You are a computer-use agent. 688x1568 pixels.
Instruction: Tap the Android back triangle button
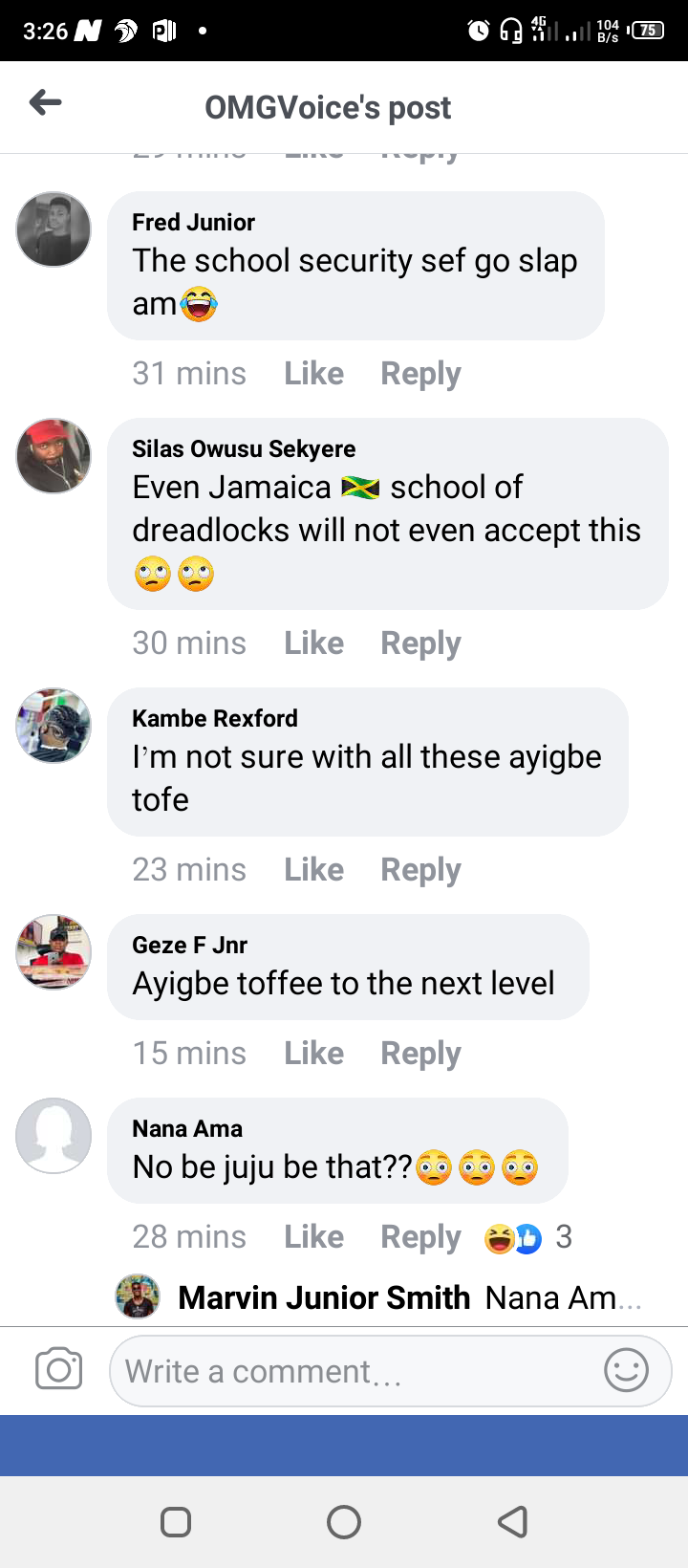click(x=513, y=1521)
